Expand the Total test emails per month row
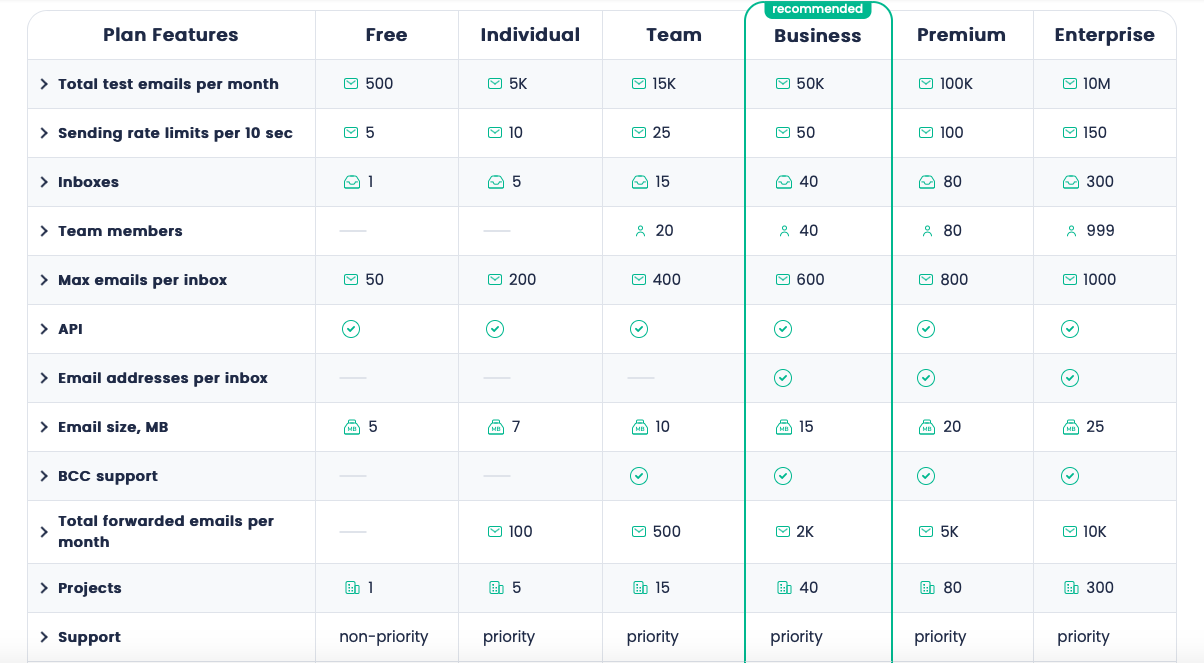Screen dimensions: 1204x663 (x=44, y=84)
